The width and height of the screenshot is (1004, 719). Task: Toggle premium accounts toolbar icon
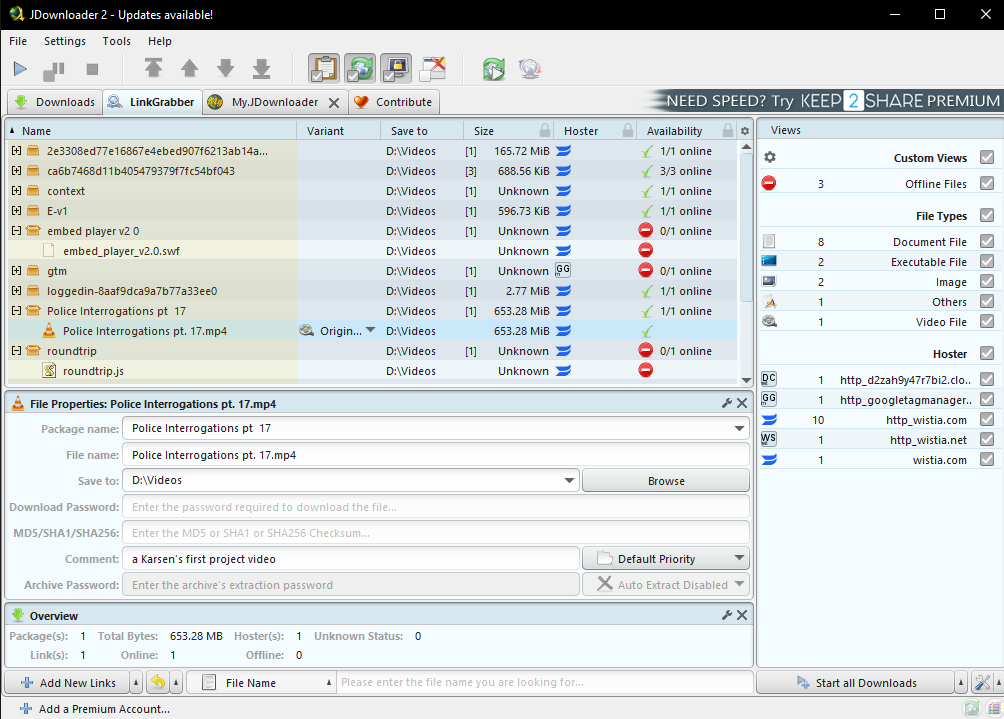(x=396, y=68)
